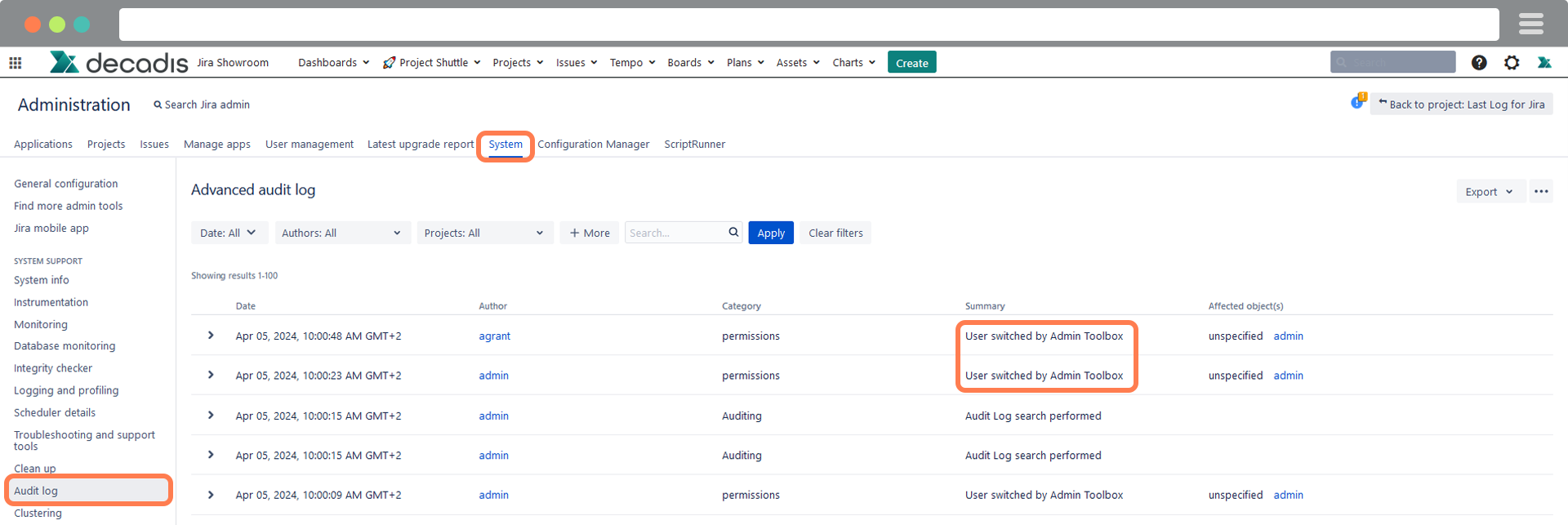Open the Projects: All filter dropdown

pyautogui.click(x=483, y=233)
